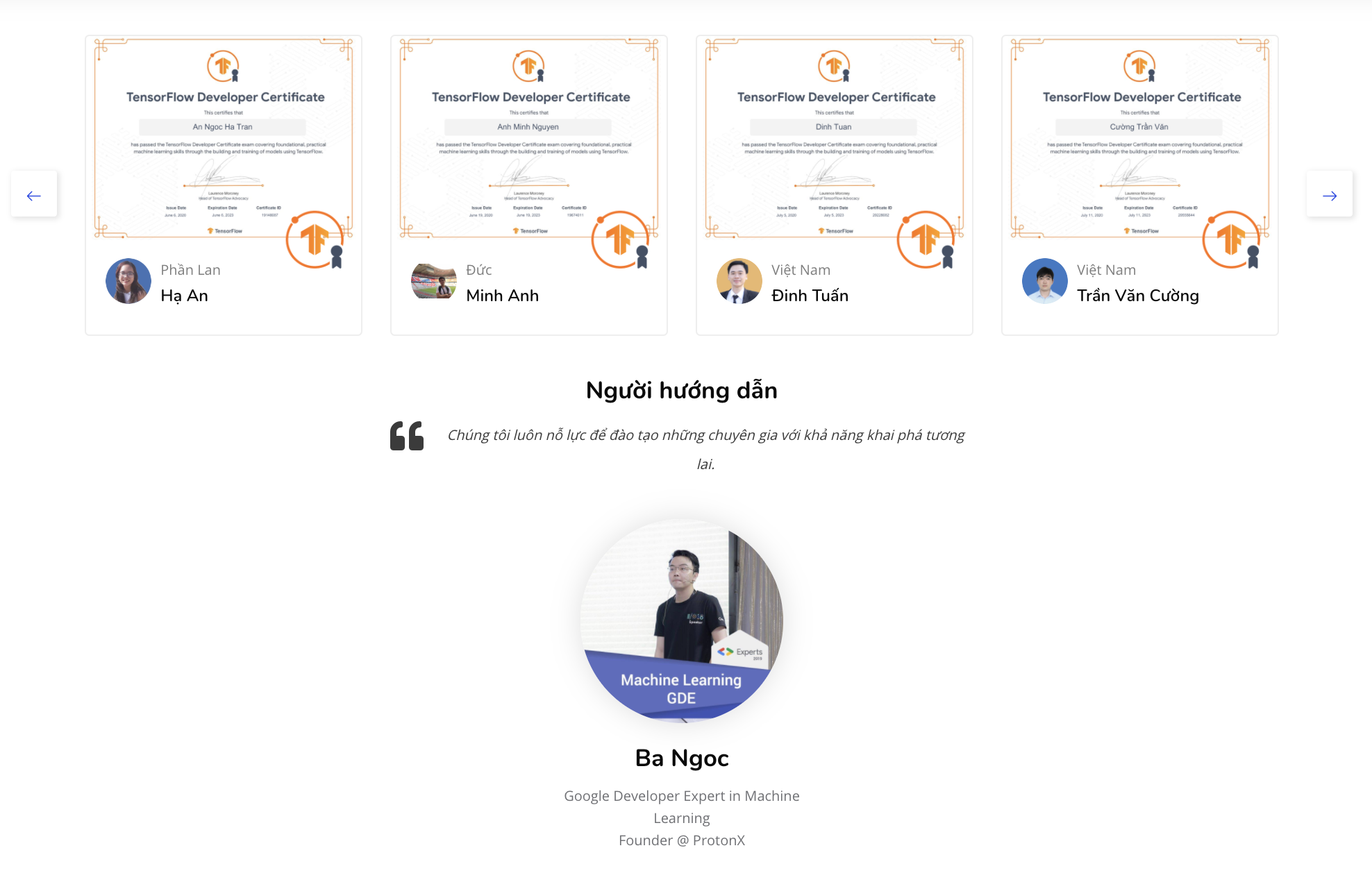Click Đinh Tuấn's profile avatar
Image resolution: width=1372 pixels, height=873 pixels.
click(x=739, y=281)
